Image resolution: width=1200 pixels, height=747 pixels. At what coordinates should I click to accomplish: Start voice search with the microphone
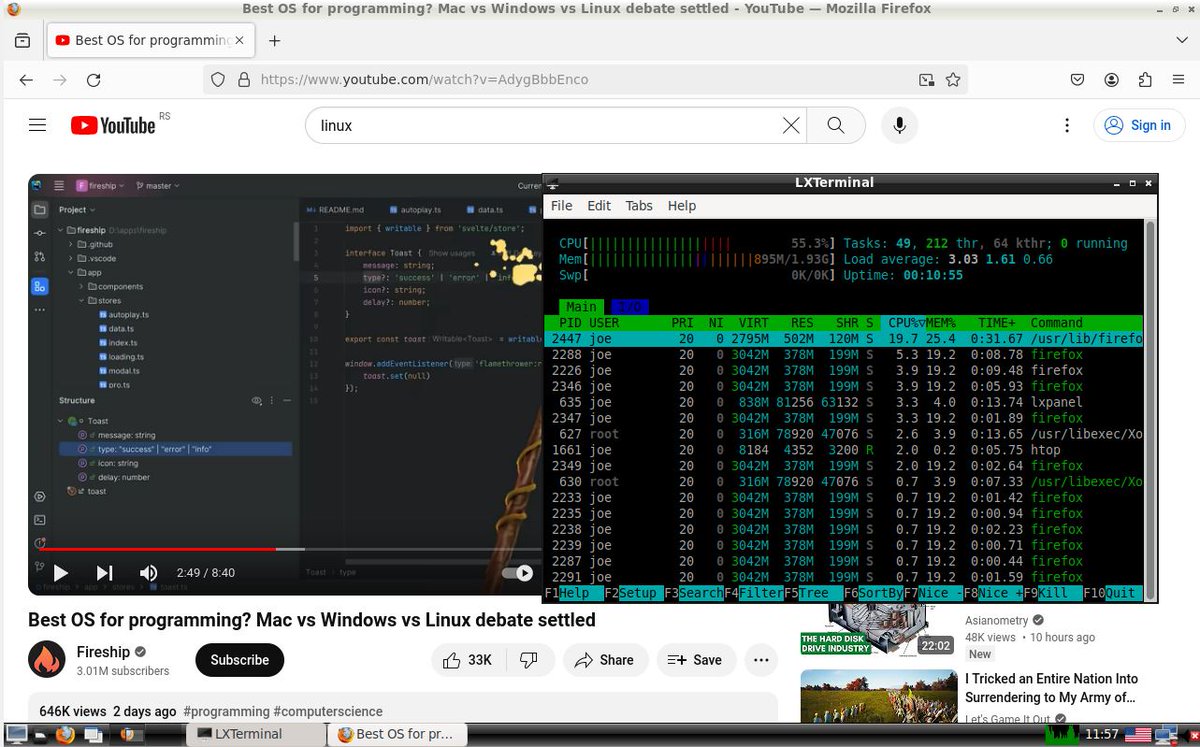click(900, 125)
